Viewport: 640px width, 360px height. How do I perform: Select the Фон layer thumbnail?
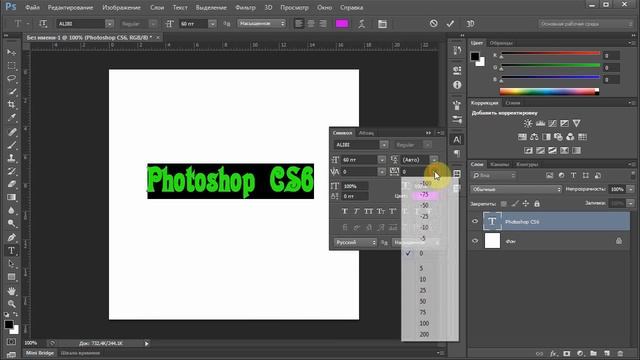492,241
